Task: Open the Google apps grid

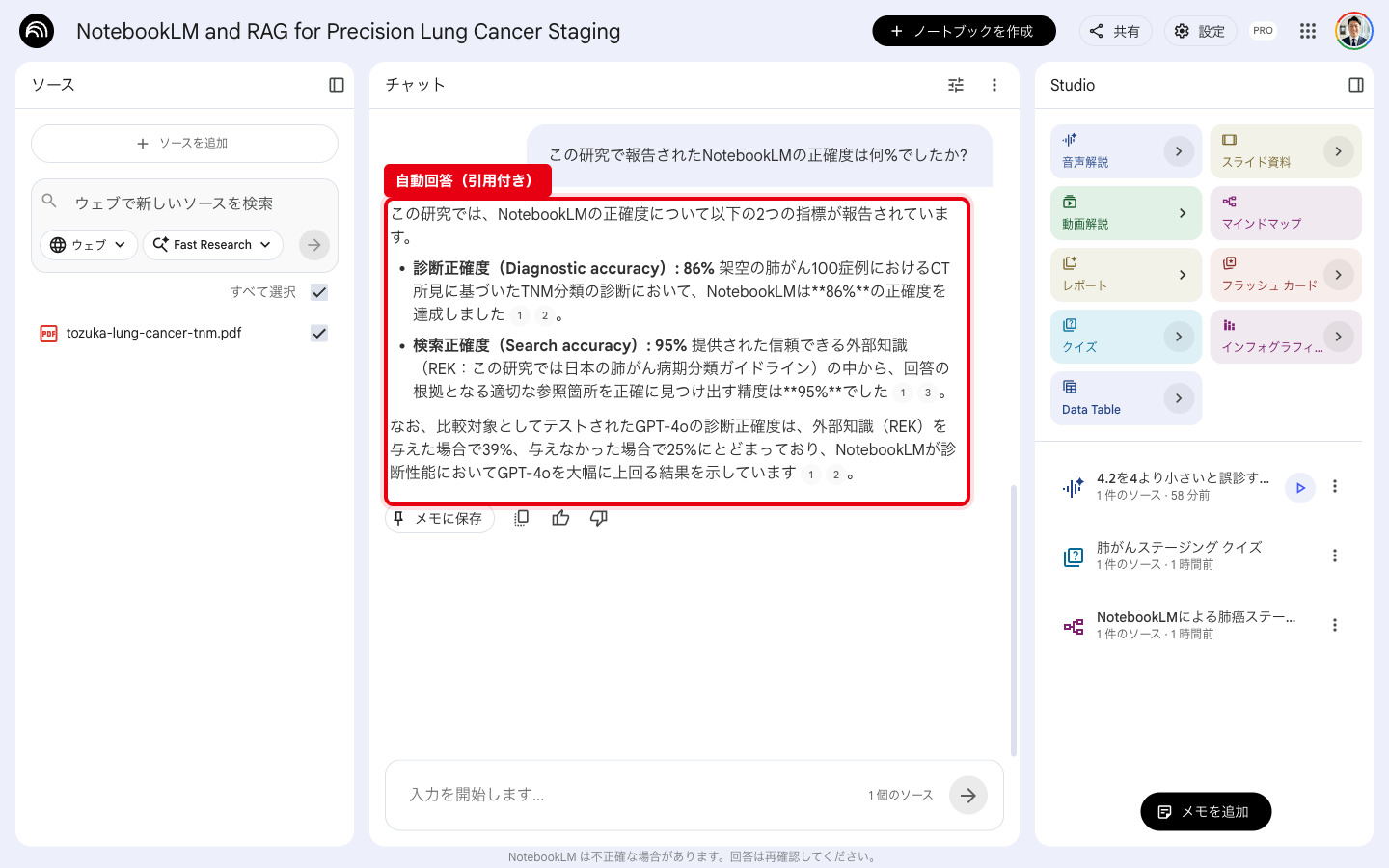Action: [1308, 31]
